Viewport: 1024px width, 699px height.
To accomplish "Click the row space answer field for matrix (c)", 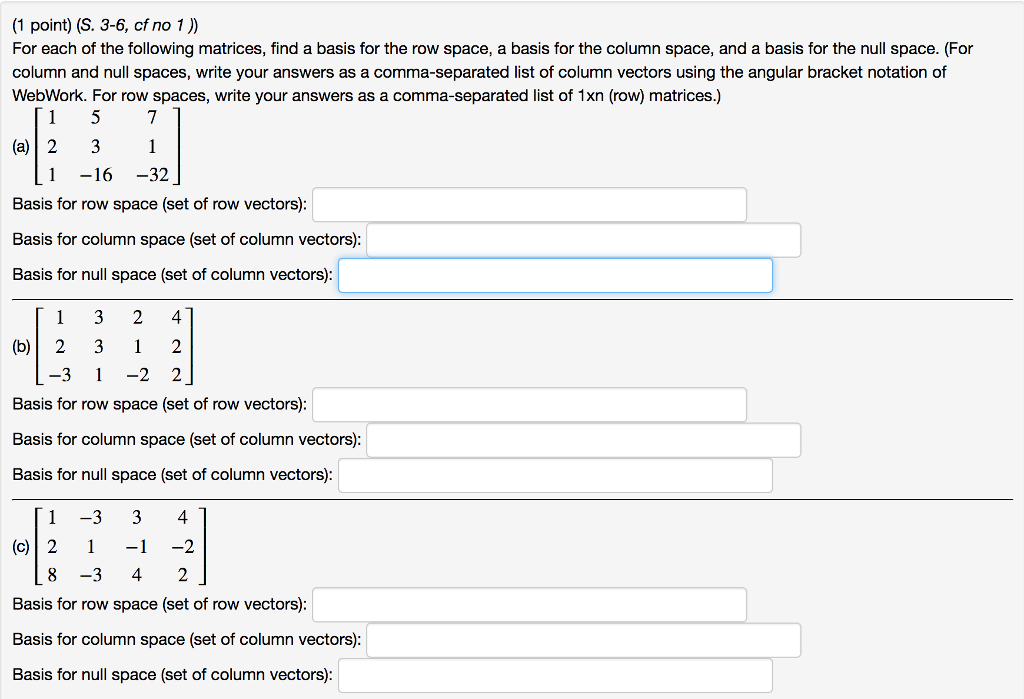I will tap(529, 604).
